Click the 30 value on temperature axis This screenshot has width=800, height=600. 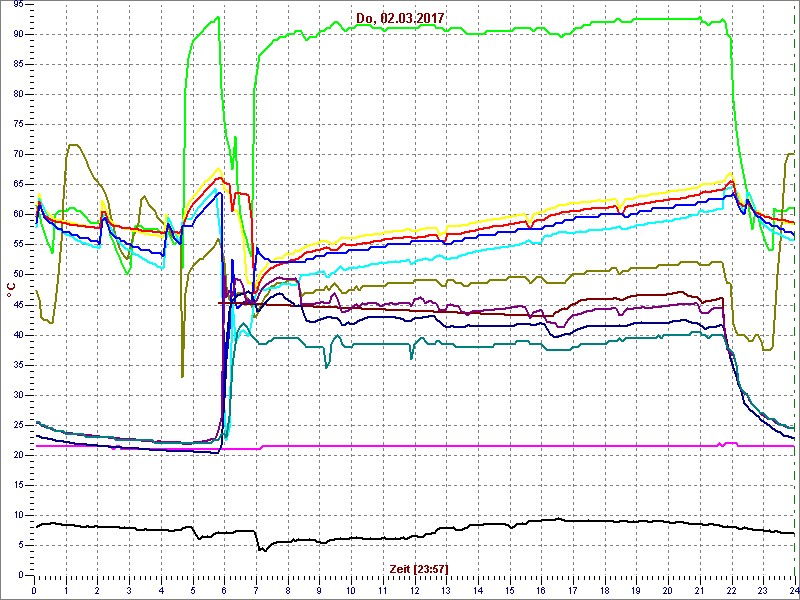pyautogui.click(x=17, y=395)
